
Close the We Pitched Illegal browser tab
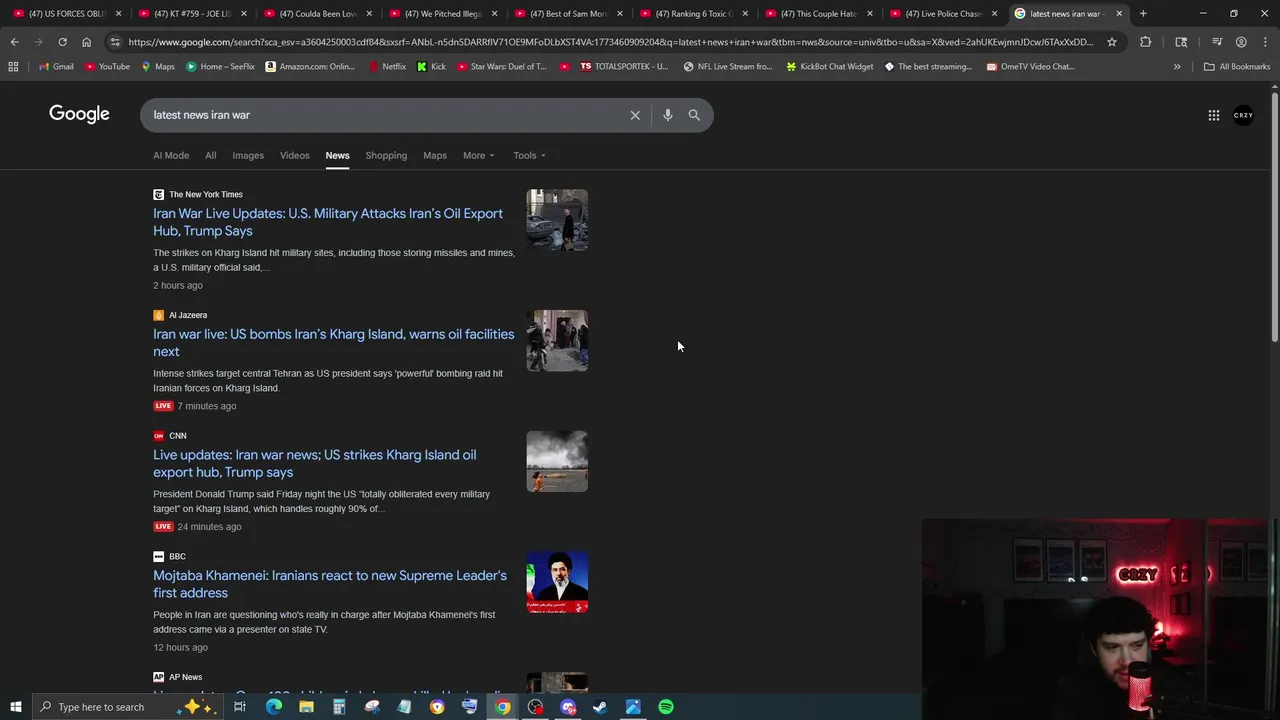tap(494, 14)
